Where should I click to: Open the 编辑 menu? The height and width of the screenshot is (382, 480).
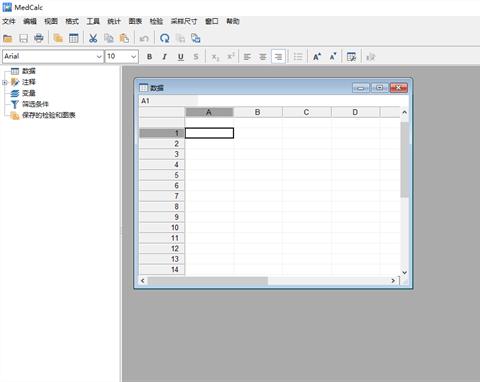pos(30,21)
